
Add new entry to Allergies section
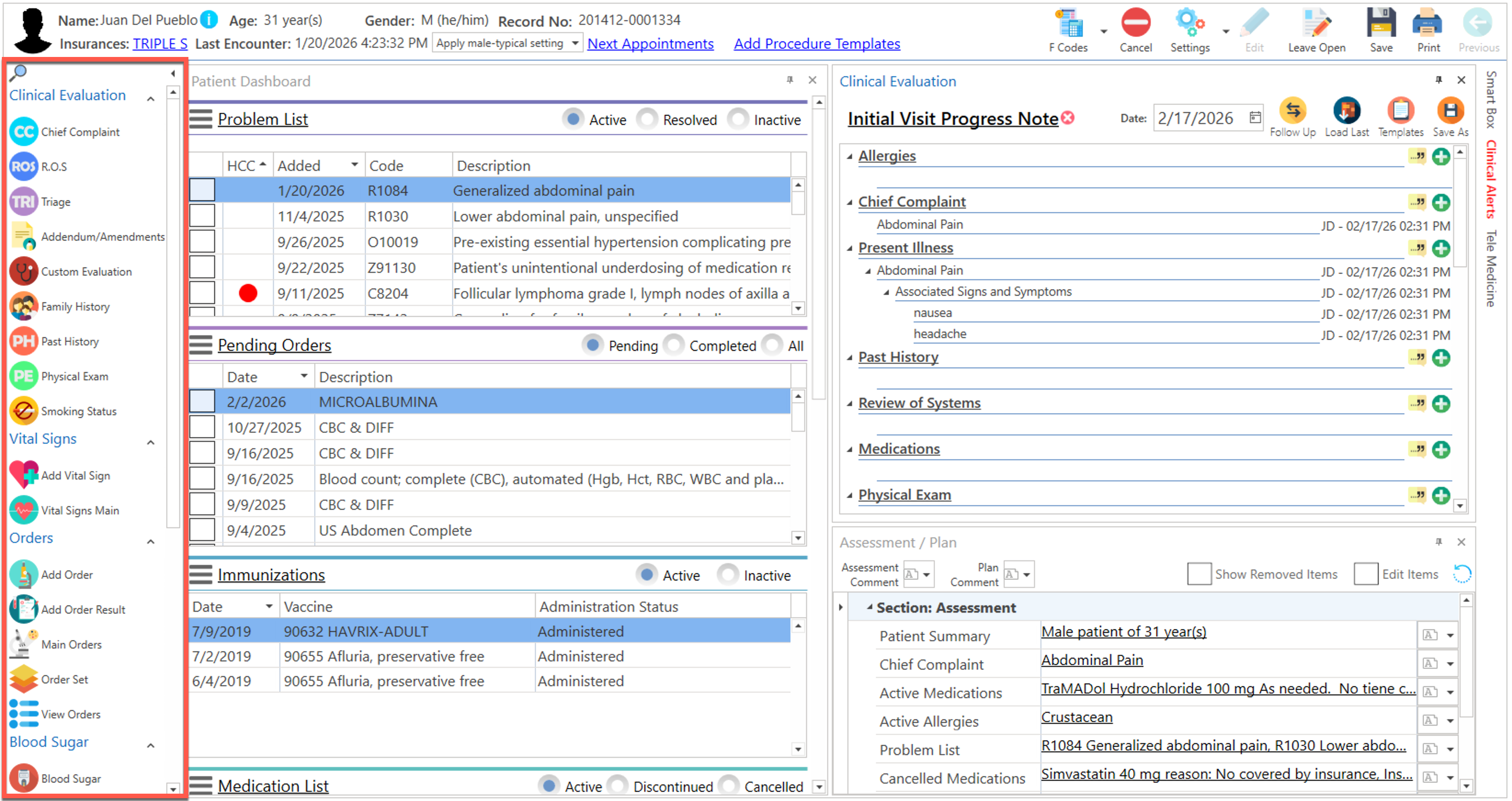point(1441,157)
